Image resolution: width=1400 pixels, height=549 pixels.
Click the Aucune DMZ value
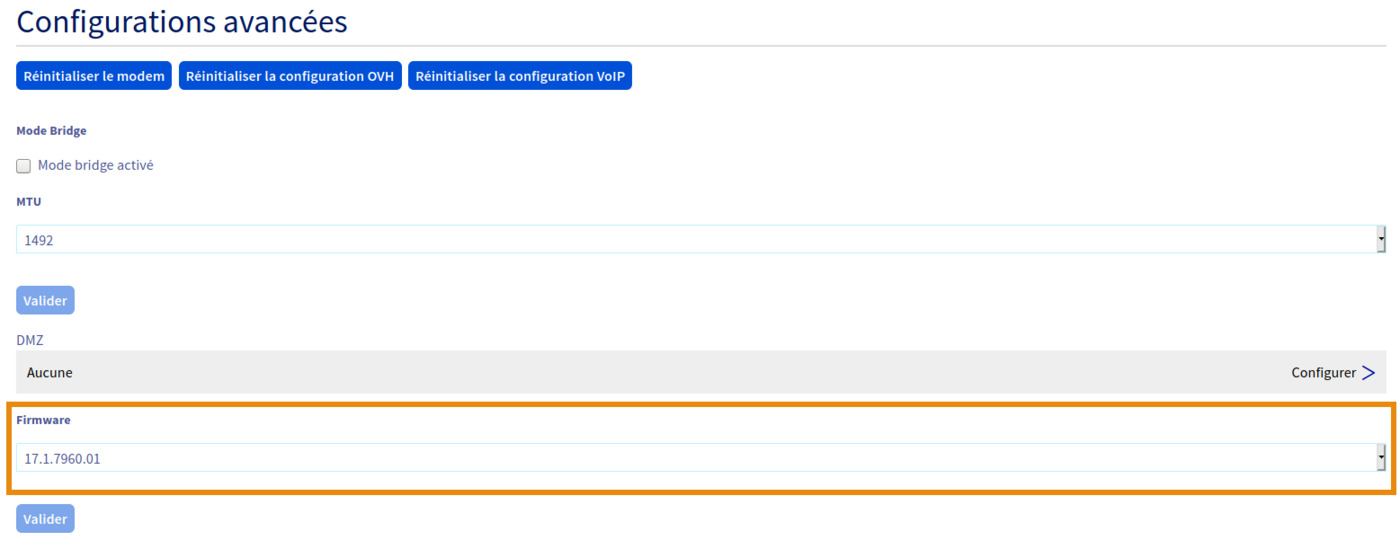coord(50,372)
